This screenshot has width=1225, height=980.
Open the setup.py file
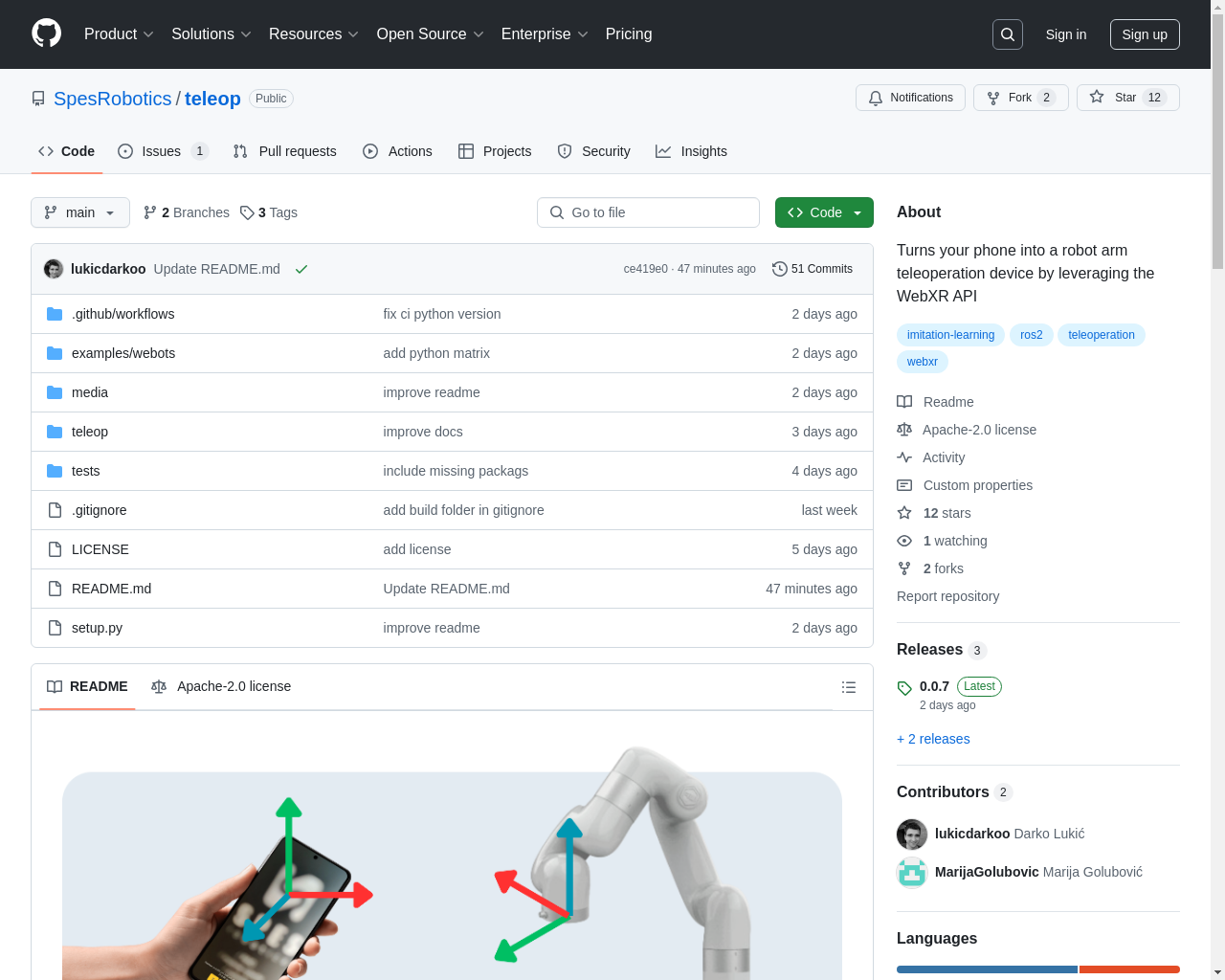click(97, 628)
